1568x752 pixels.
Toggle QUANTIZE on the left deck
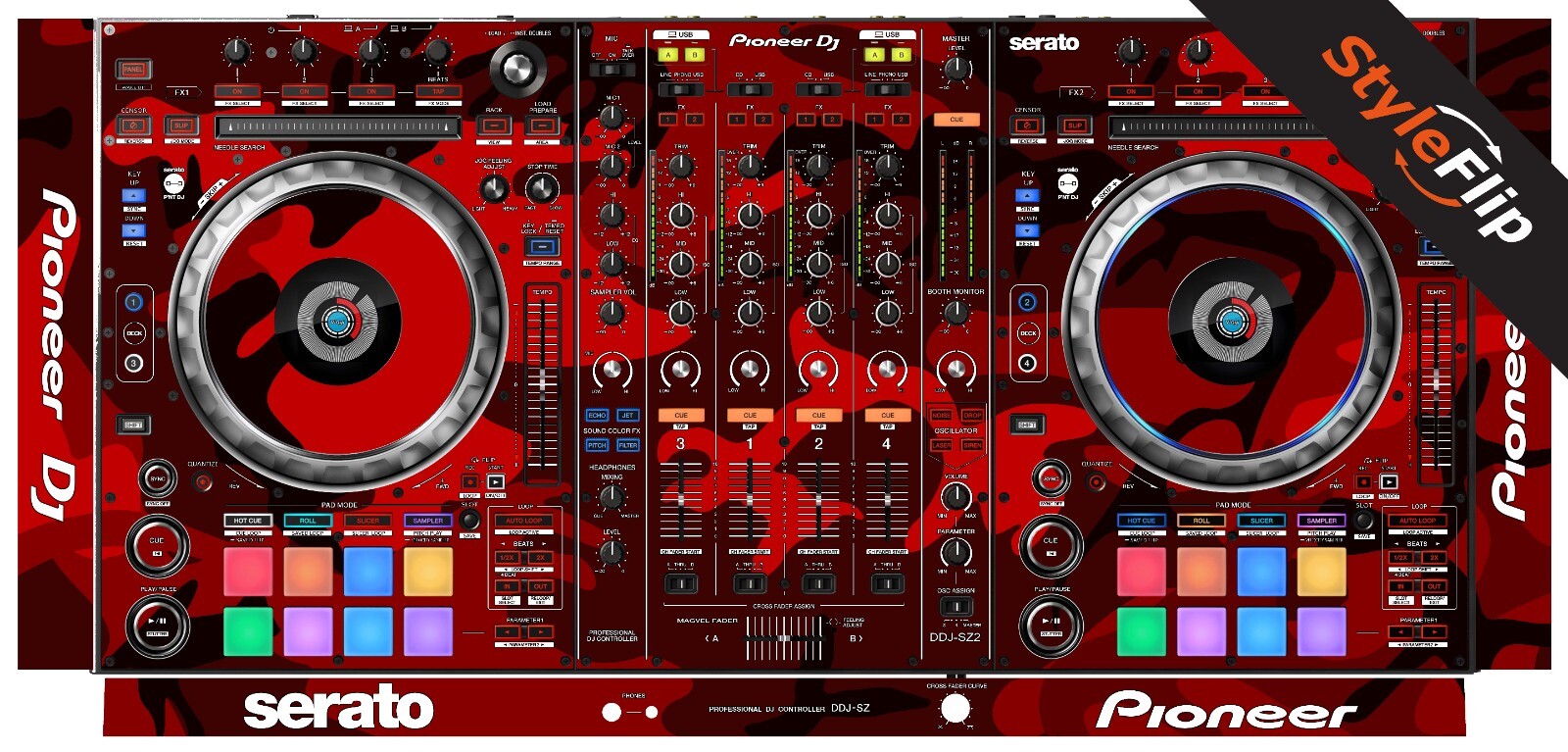point(203,481)
